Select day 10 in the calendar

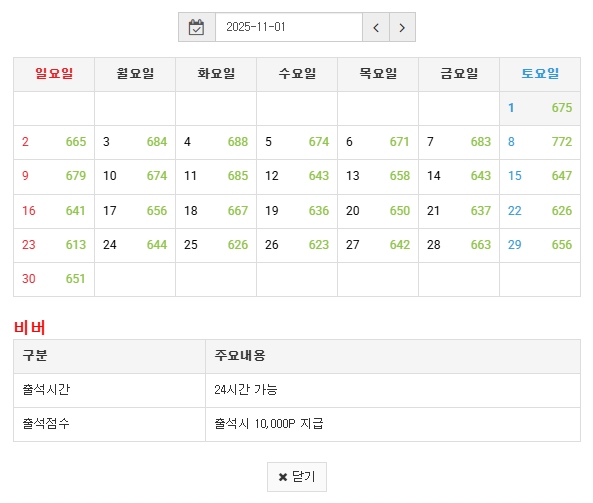coord(135,177)
